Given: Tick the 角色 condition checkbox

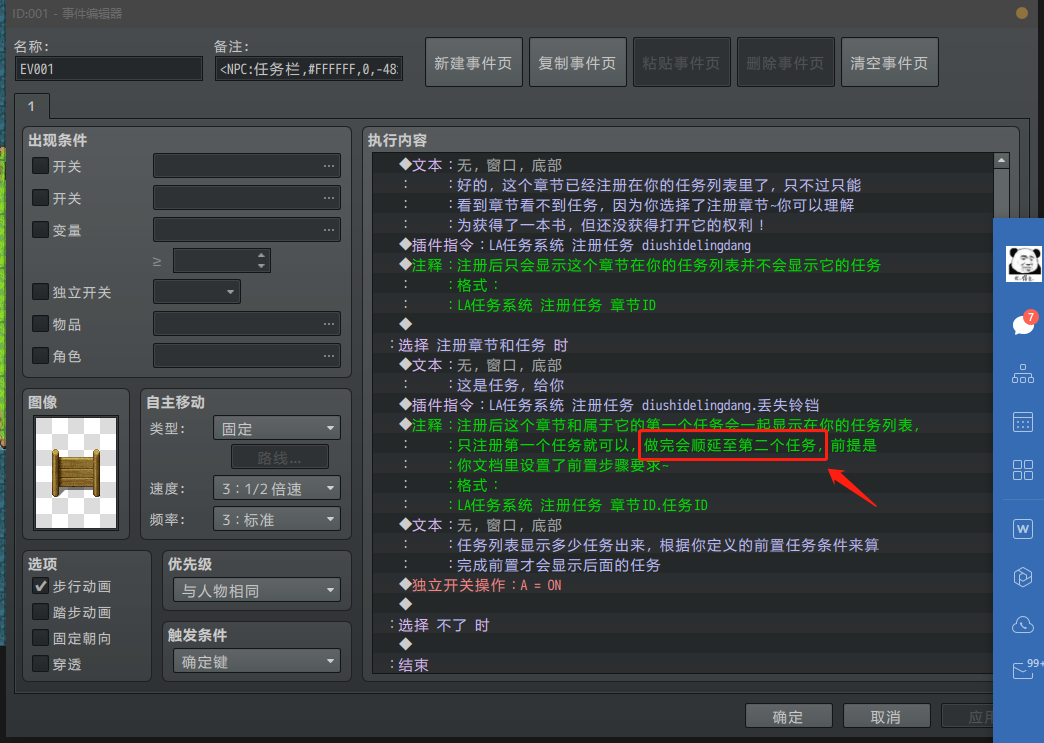Looking at the screenshot, I should [x=41, y=356].
